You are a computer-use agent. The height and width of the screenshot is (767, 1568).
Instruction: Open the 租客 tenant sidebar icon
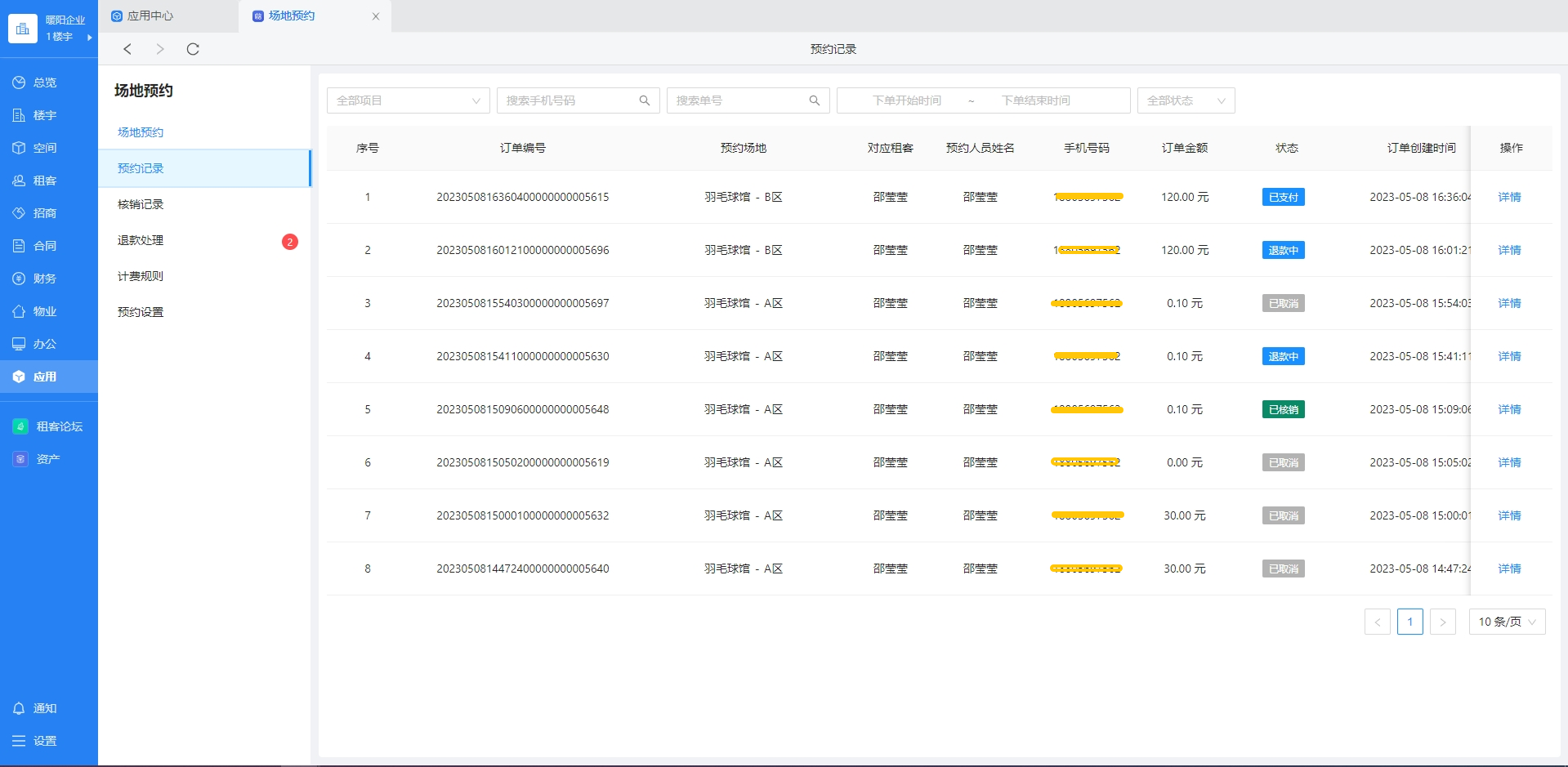tap(19, 181)
